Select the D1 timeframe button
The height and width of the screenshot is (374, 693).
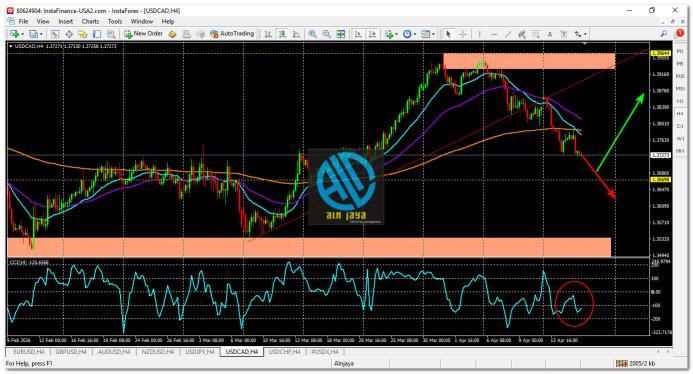(680, 126)
